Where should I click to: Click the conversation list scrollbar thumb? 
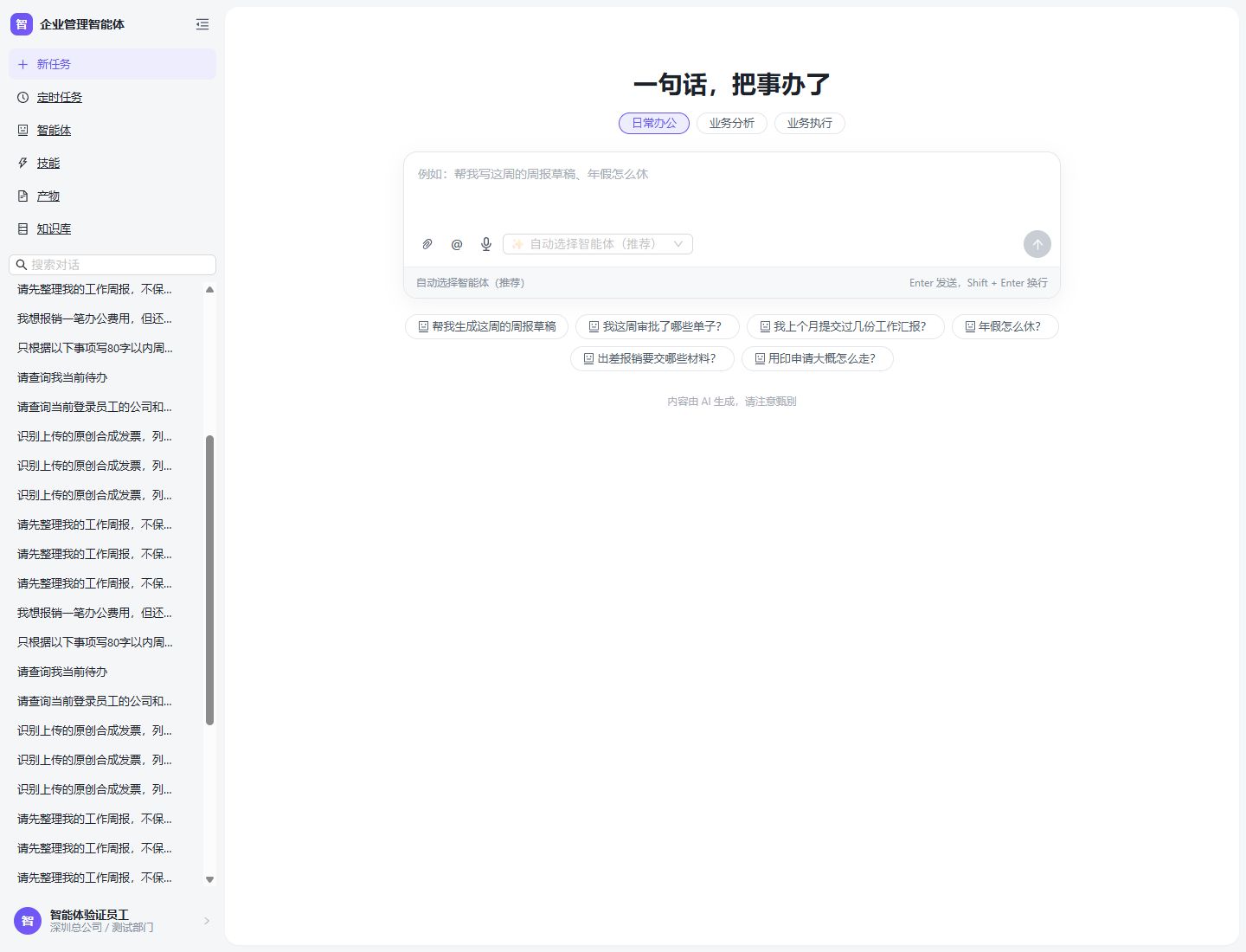(209, 580)
